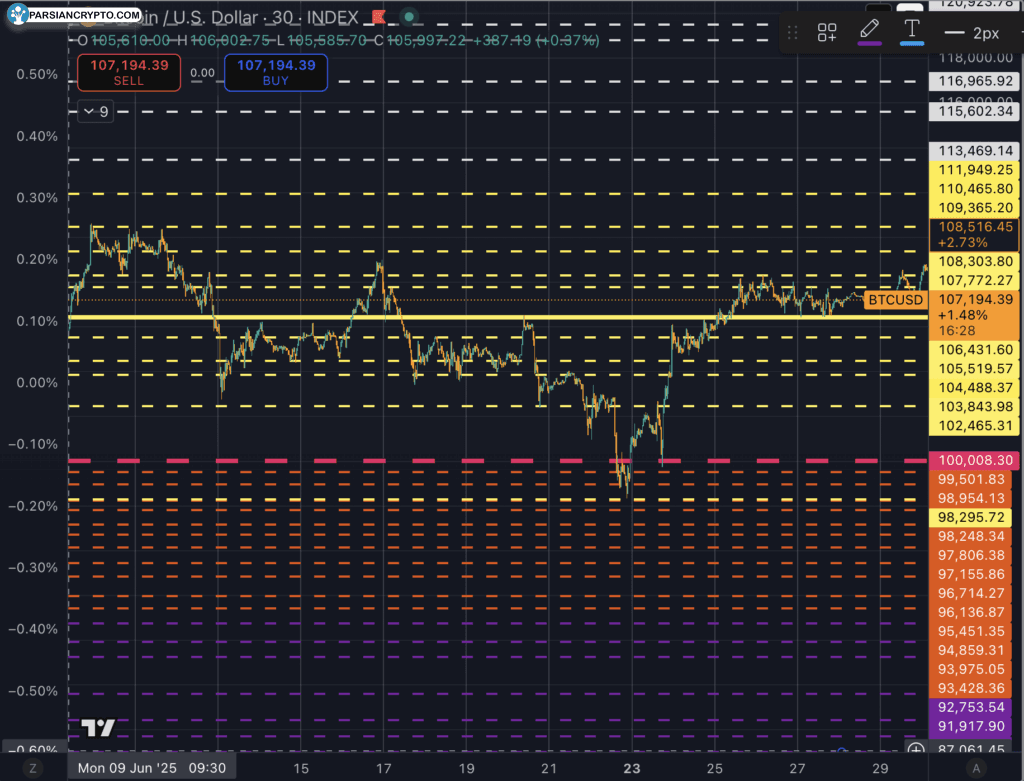The width and height of the screenshot is (1024, 781).
Task: Grab the floating drawing toolbar drag handle
Action: [792, 32]
